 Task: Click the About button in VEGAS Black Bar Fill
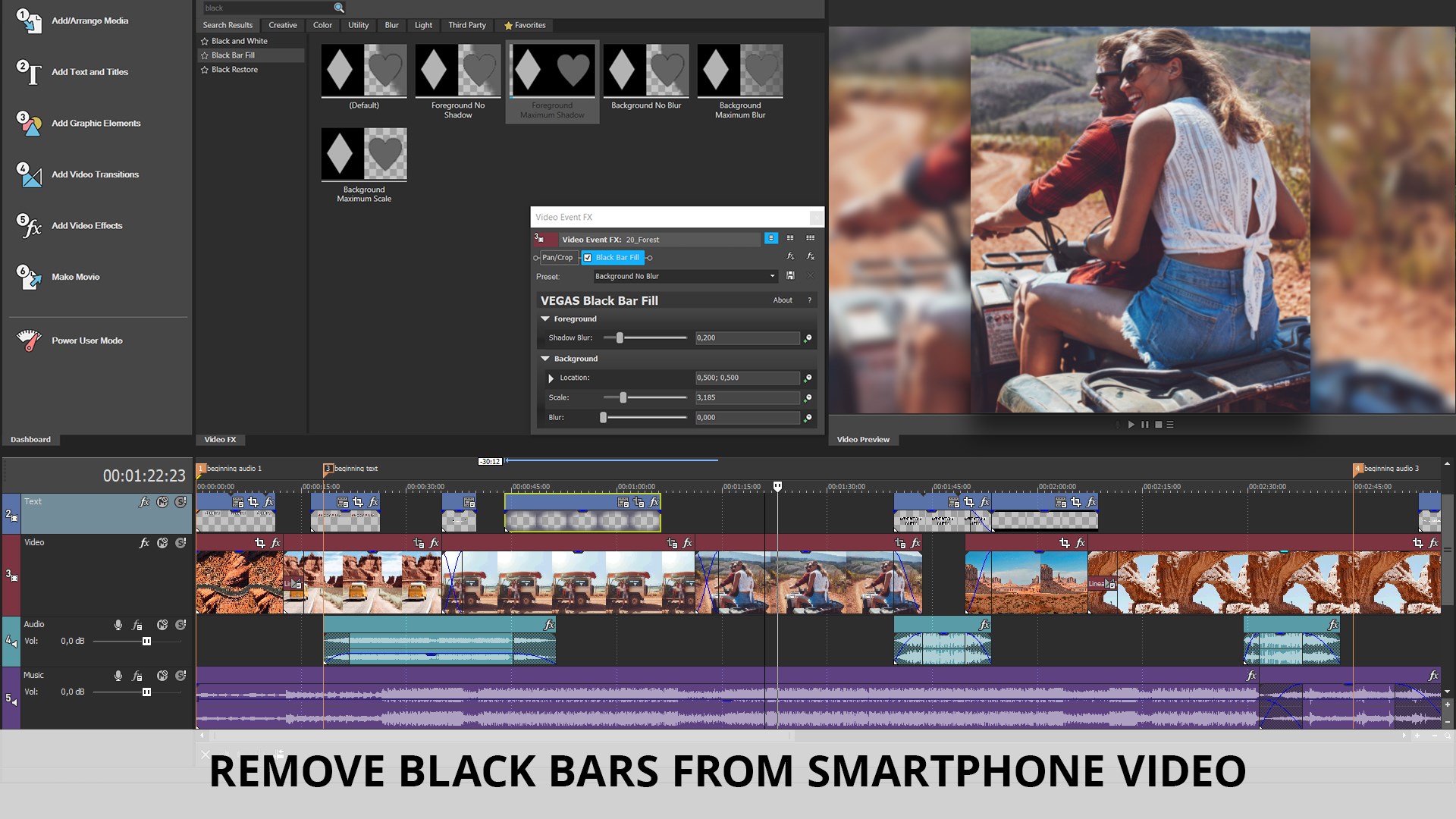(x=783, y=300)
